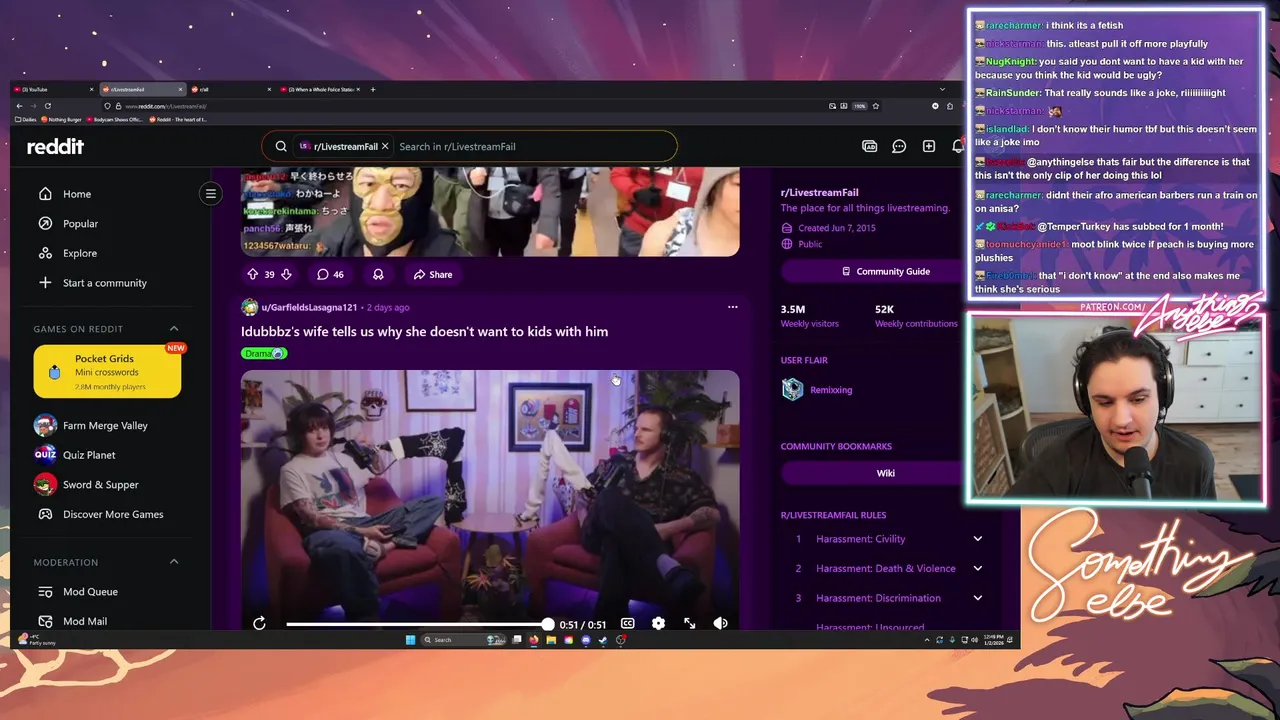Viewport: 1280px width, 720px height.
Task: Reload the page in the browser
Action: pyautogui.click(x=48, y=106)
